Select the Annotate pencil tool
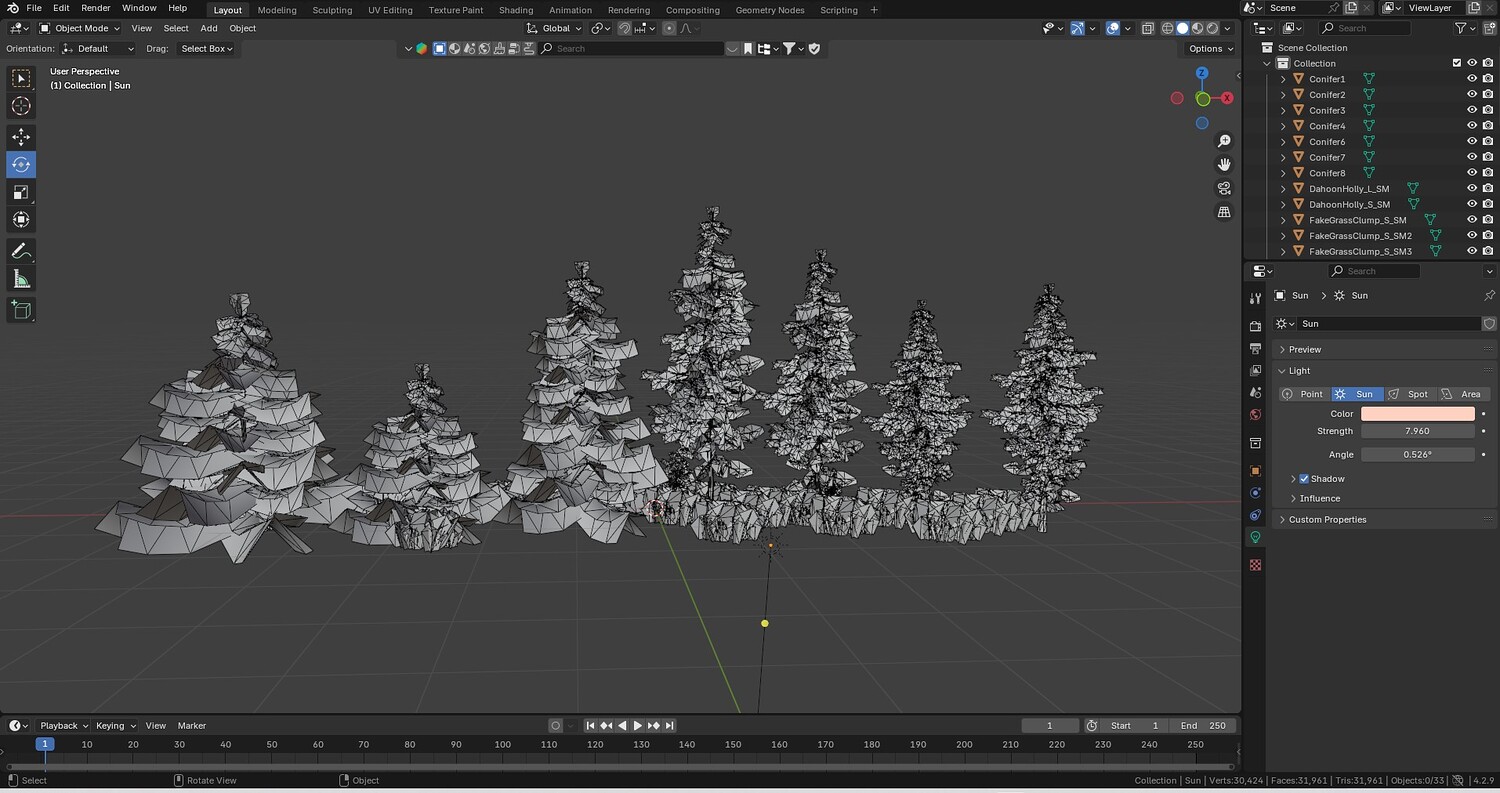Image resolution: width=1500 pixels, height=793 pixels. [x=21, y=251]
